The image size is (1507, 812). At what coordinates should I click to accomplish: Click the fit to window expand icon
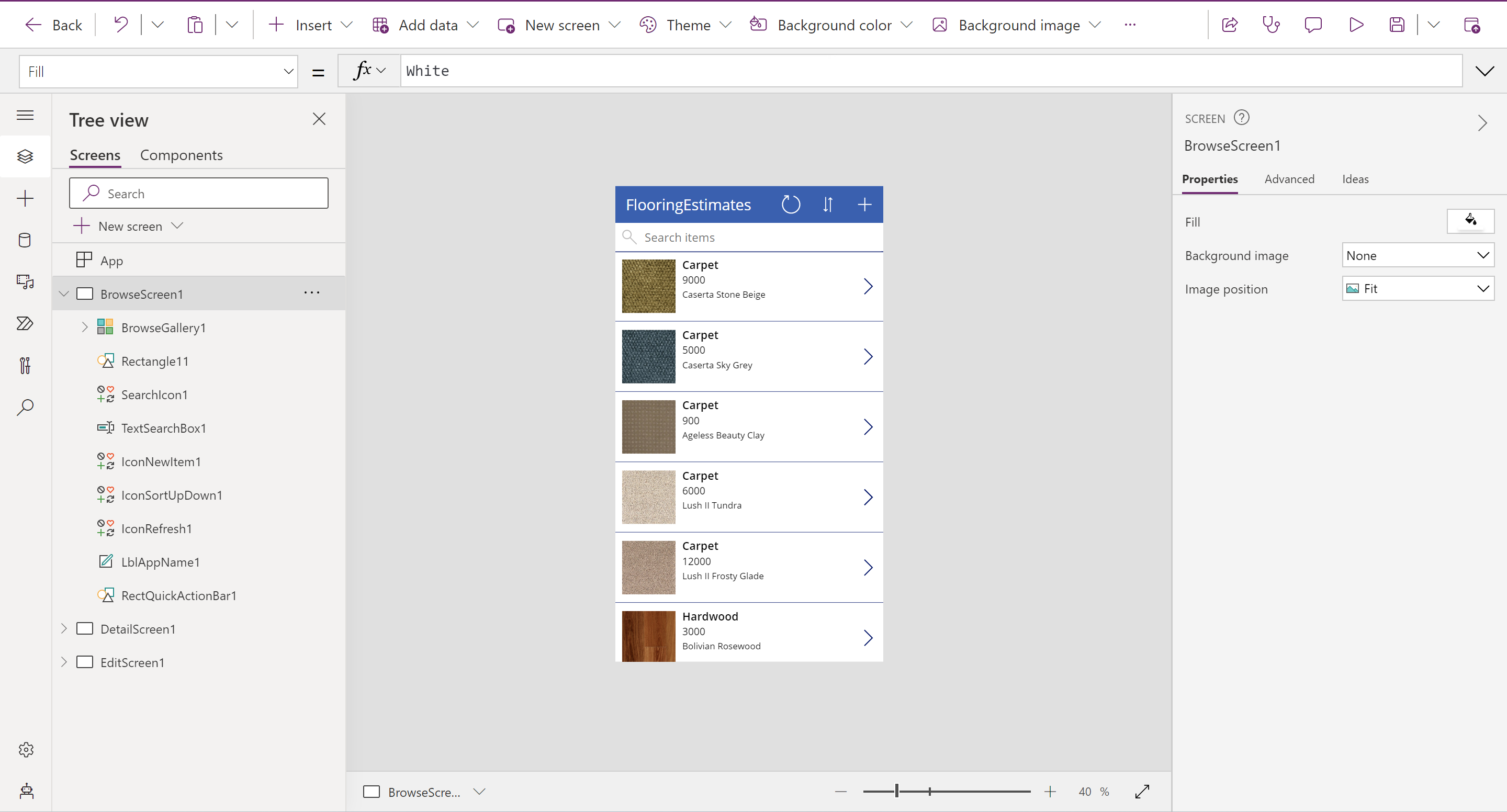pos(1142,792)
